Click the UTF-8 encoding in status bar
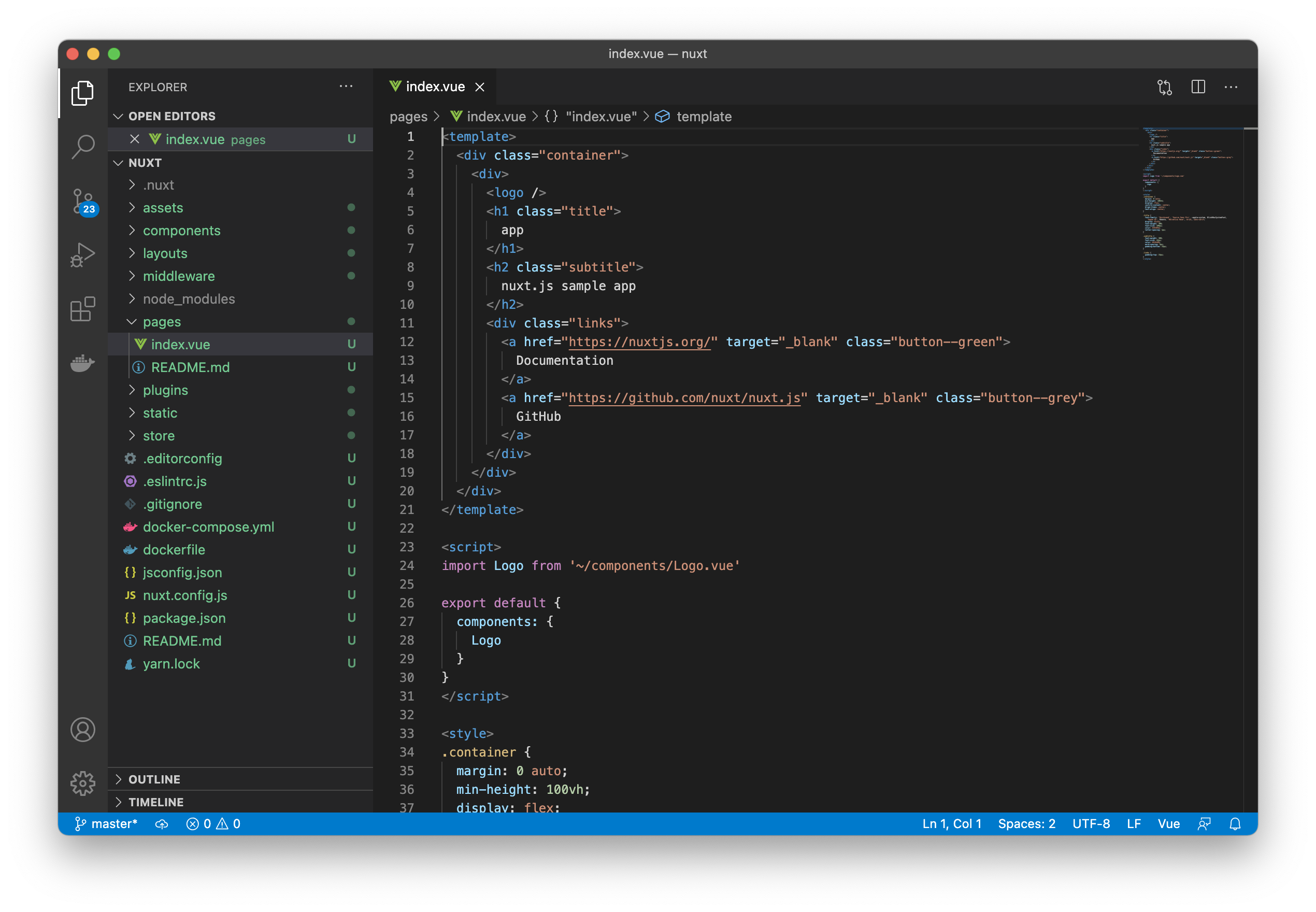This screenshot has width=1316, height=912. click(1093, 823)
